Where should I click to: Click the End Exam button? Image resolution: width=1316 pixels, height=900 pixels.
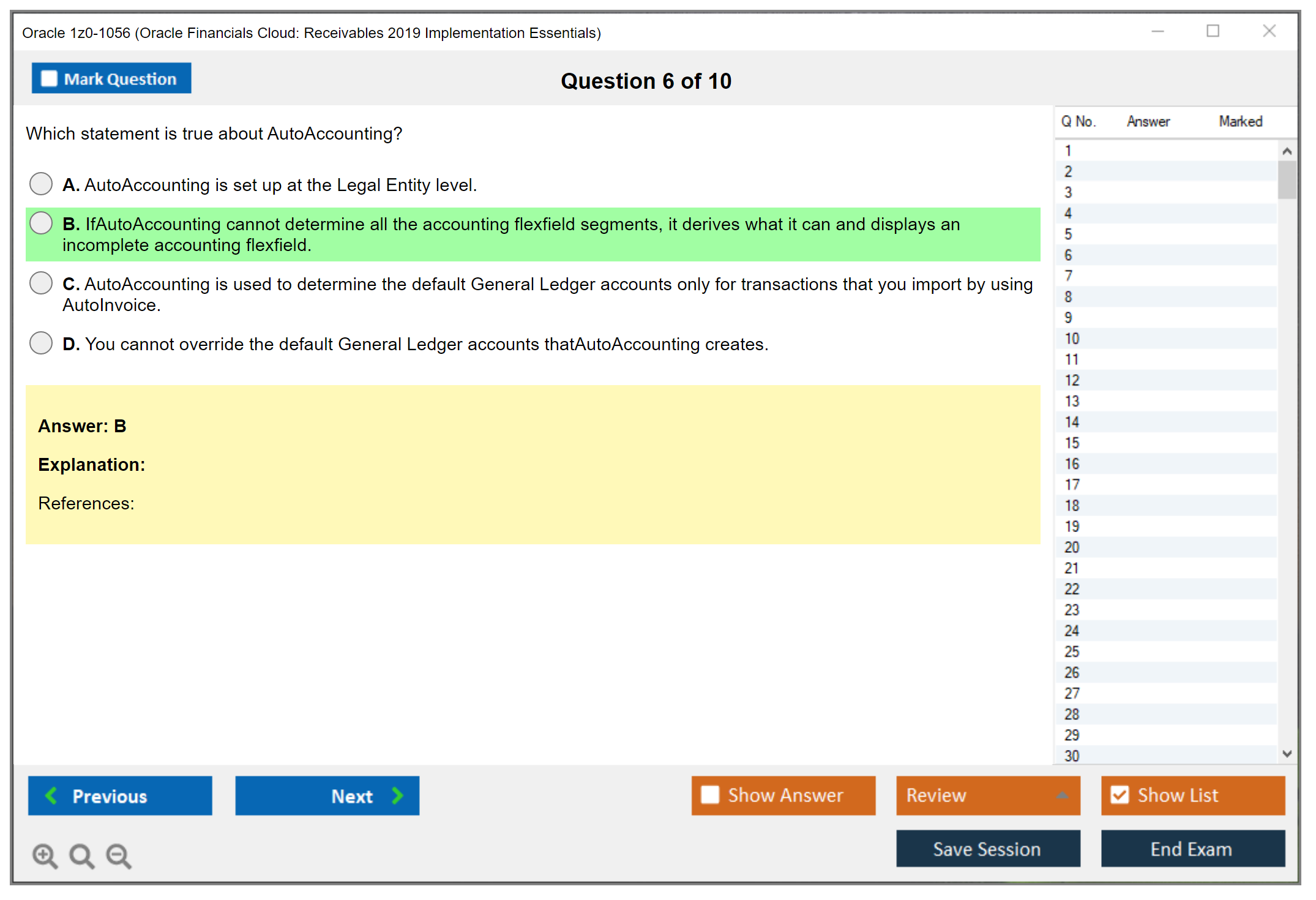pyautogui.click(x=1192, y=849)
